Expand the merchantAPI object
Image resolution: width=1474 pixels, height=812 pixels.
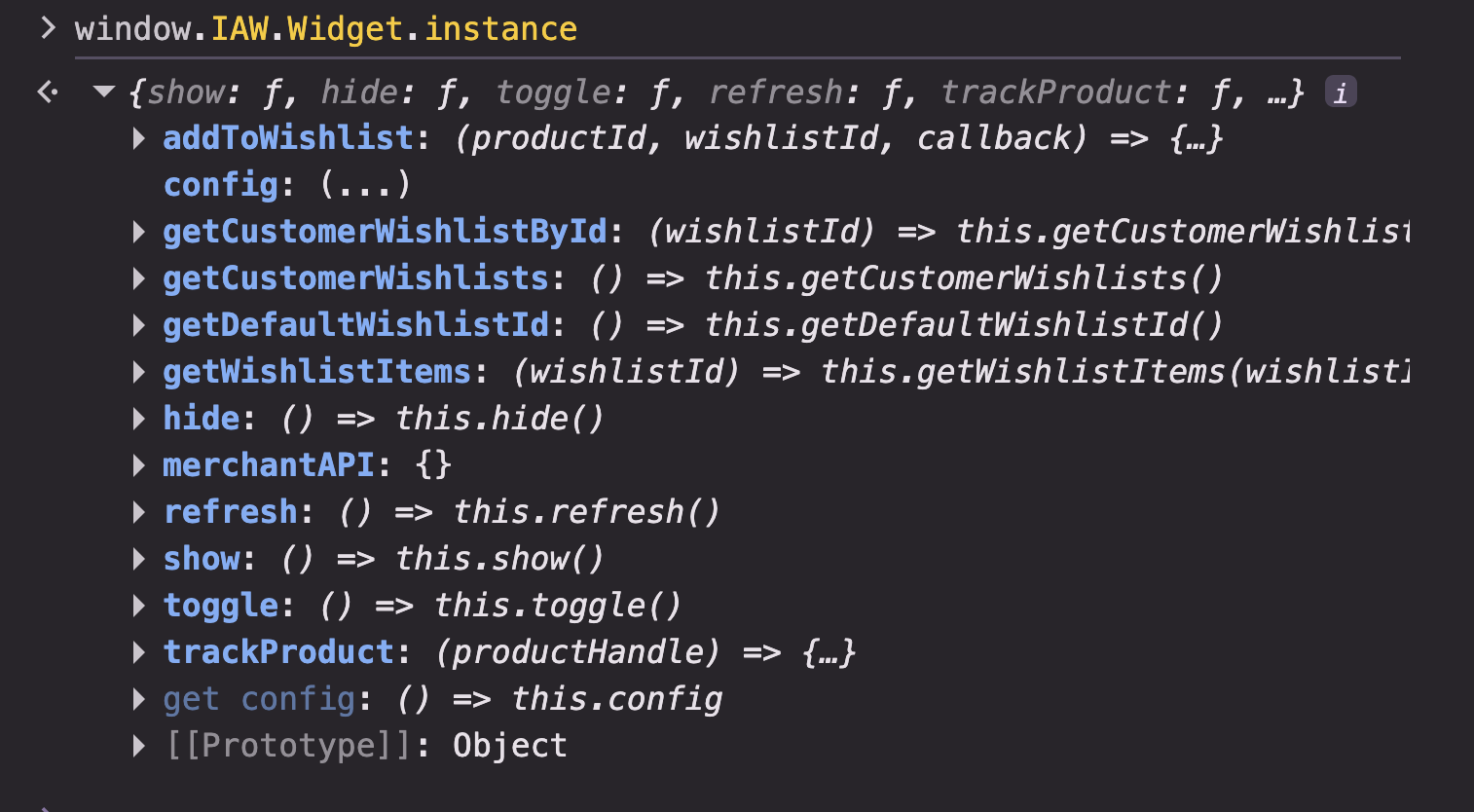pyautogui.click(x=139, y=465)
